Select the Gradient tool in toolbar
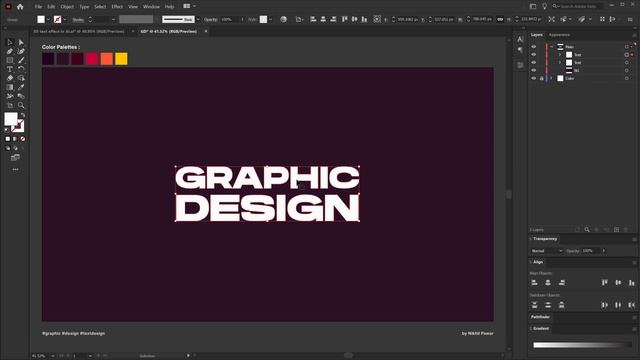This screenshot has height=360, width=640. pos(10,87)
